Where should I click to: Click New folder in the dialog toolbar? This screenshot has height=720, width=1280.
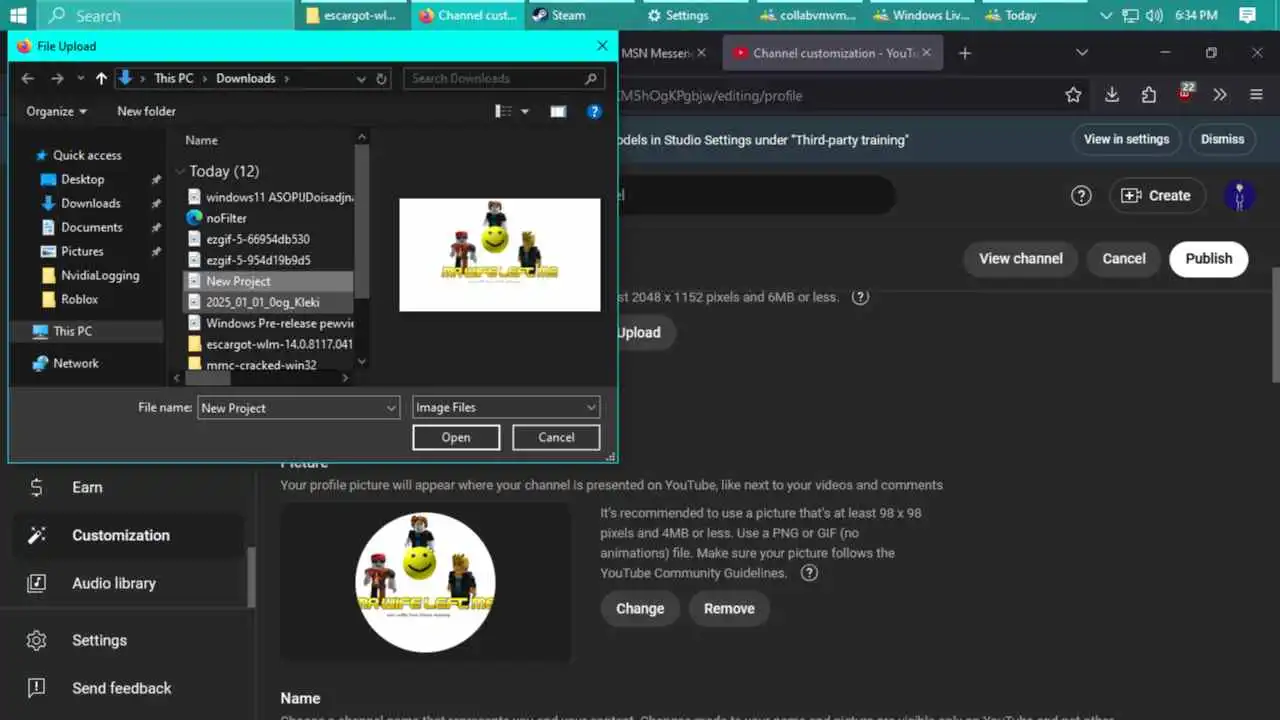click(146, 111)
